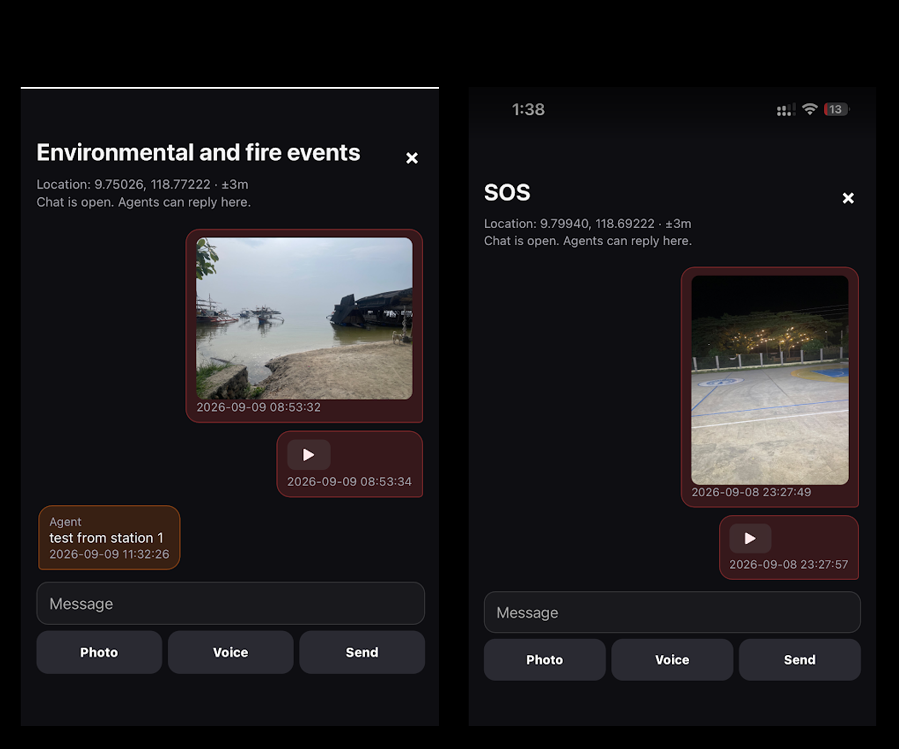Open the beach and boats photo

tap(304, 318)
